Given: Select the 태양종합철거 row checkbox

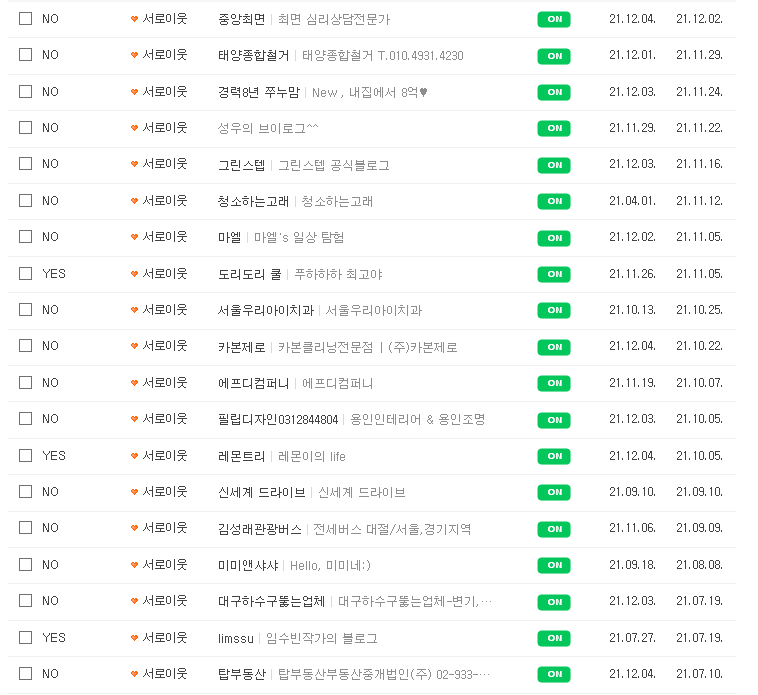Looking at the screenshot, I should coord(26,55).
